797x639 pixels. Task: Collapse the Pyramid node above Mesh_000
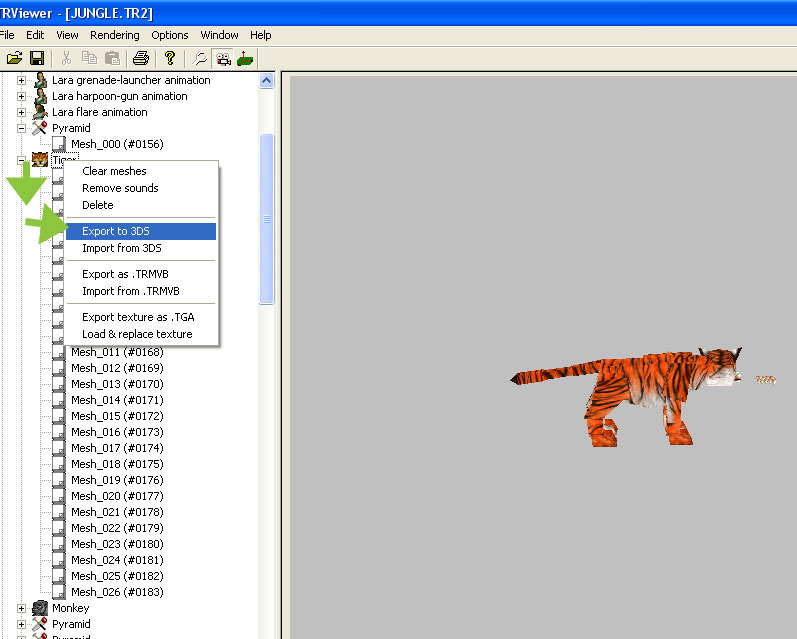point(21,128)
